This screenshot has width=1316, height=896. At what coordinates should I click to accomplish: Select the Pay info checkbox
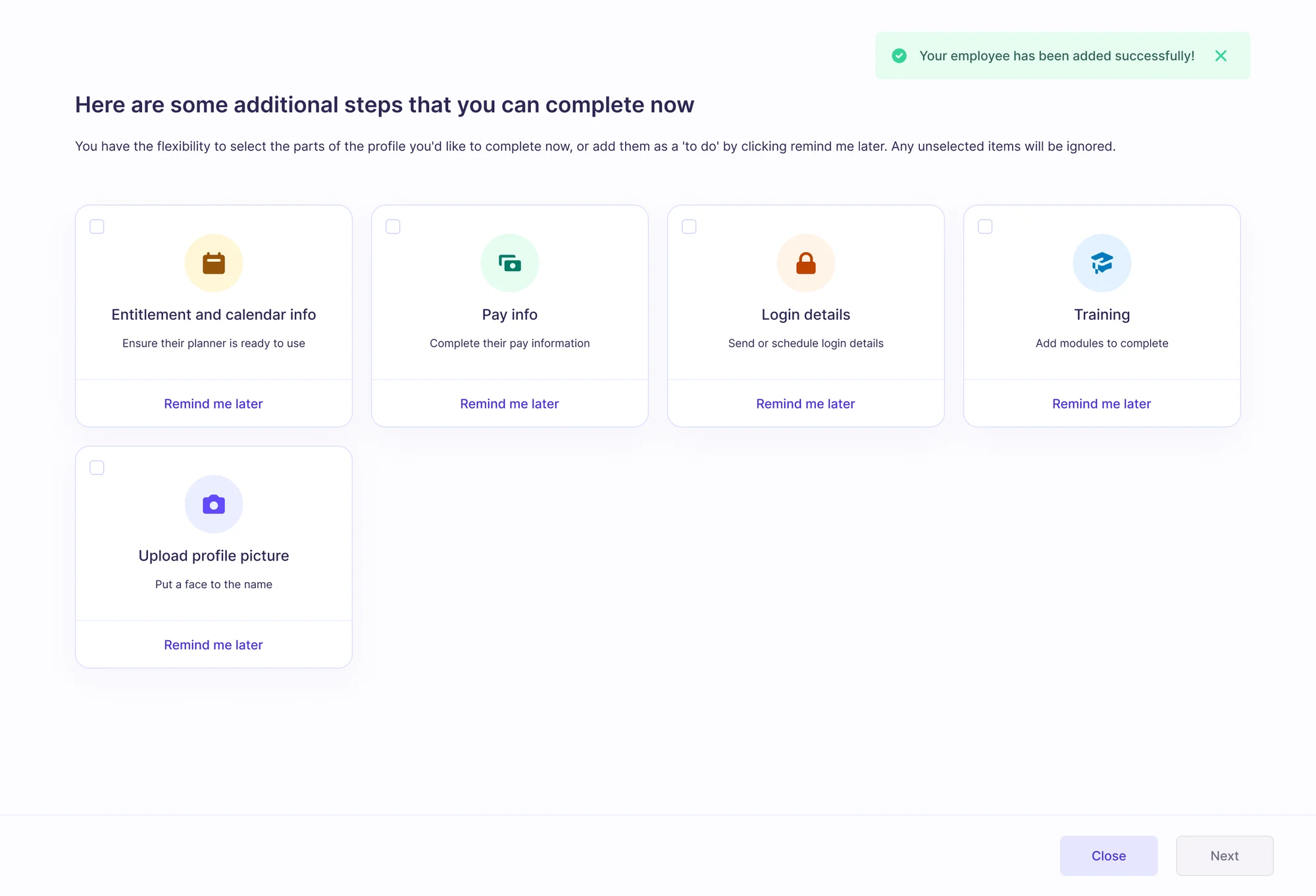393,226
